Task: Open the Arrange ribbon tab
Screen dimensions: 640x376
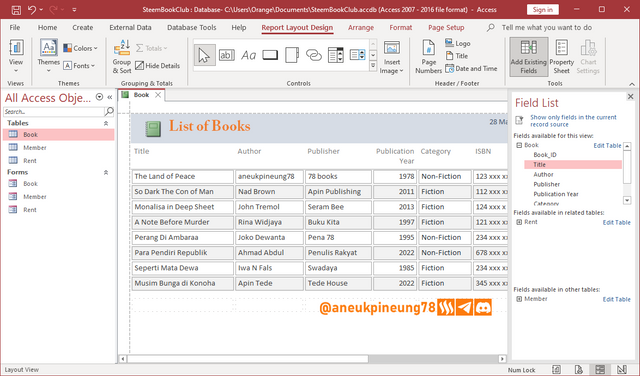Action: (360, 27)
